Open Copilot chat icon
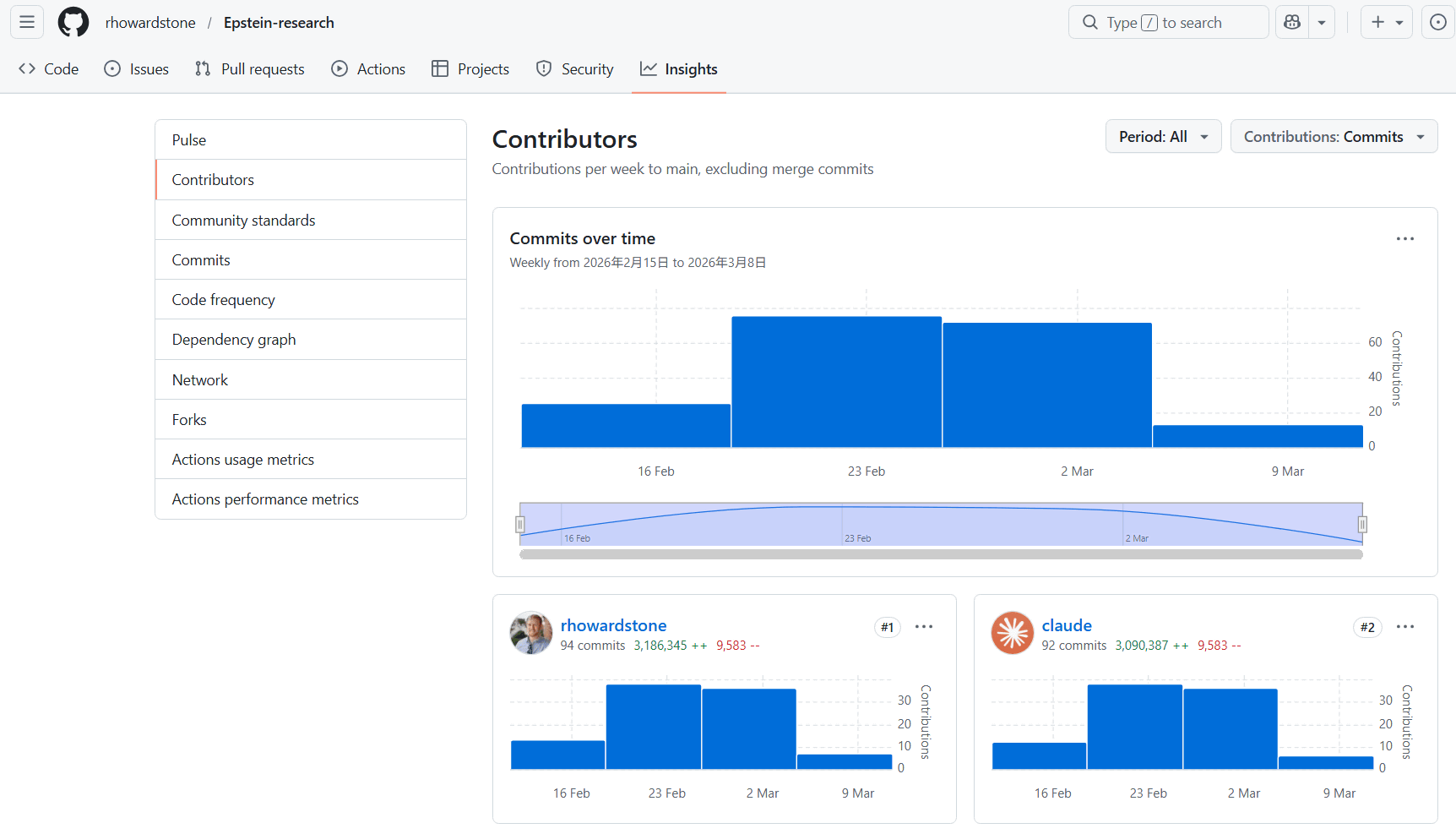Image resolution: width=1456 pixels, height=834 pixels. coord(1292,22)
